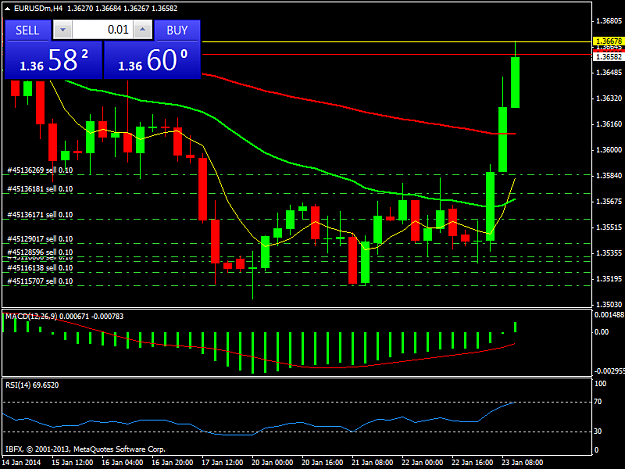625x469 pixels.
Task: Collapse the one-click trading panel triangle
Action: click(7, 8)
